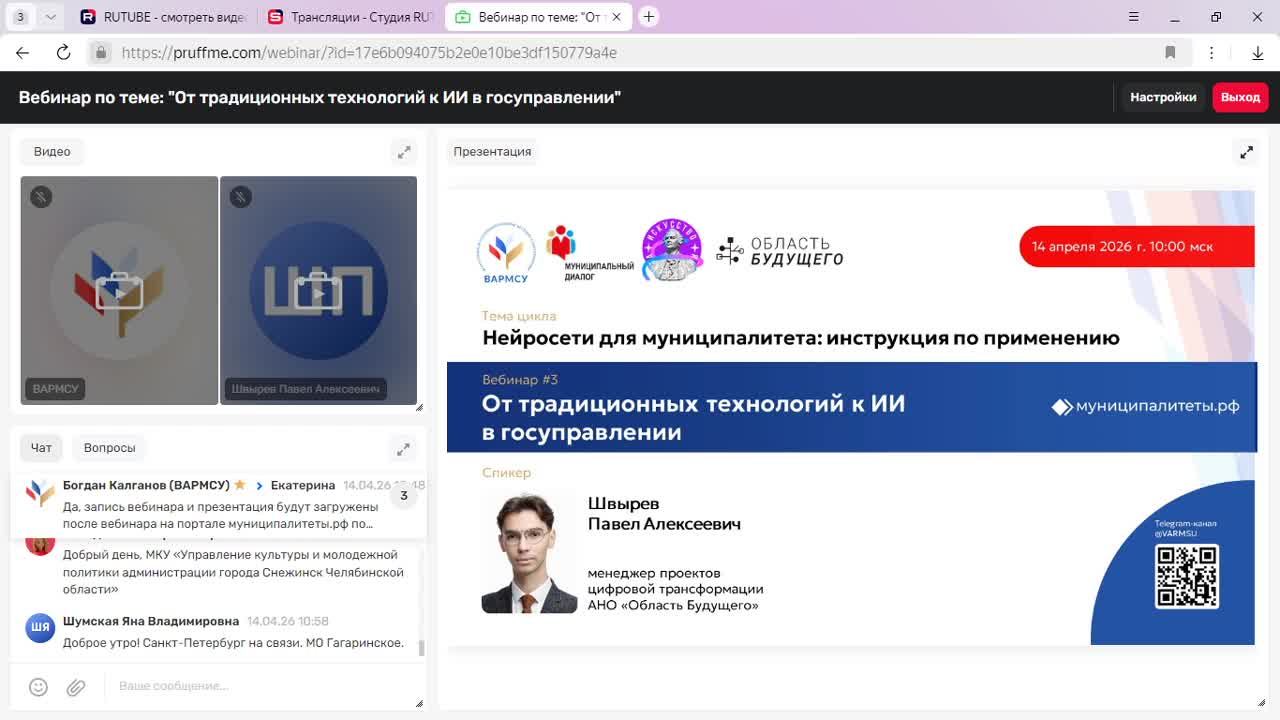Play the Швырев Павел Алексеевич video stream
Image resolution: width=1280 pixels, height=720 pixels.
tap(318, 292)
